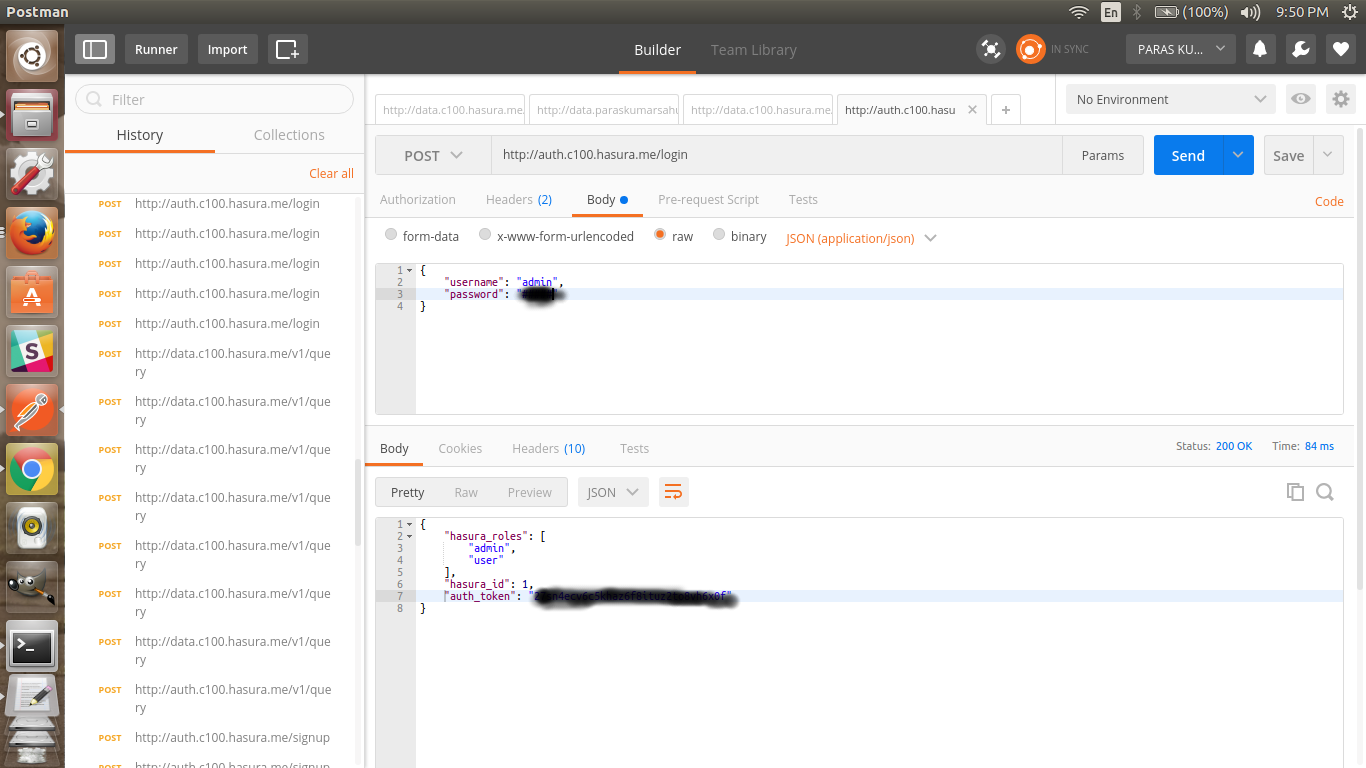
Task: Open a new Postman window icon
Action: [x=287, y=49]
